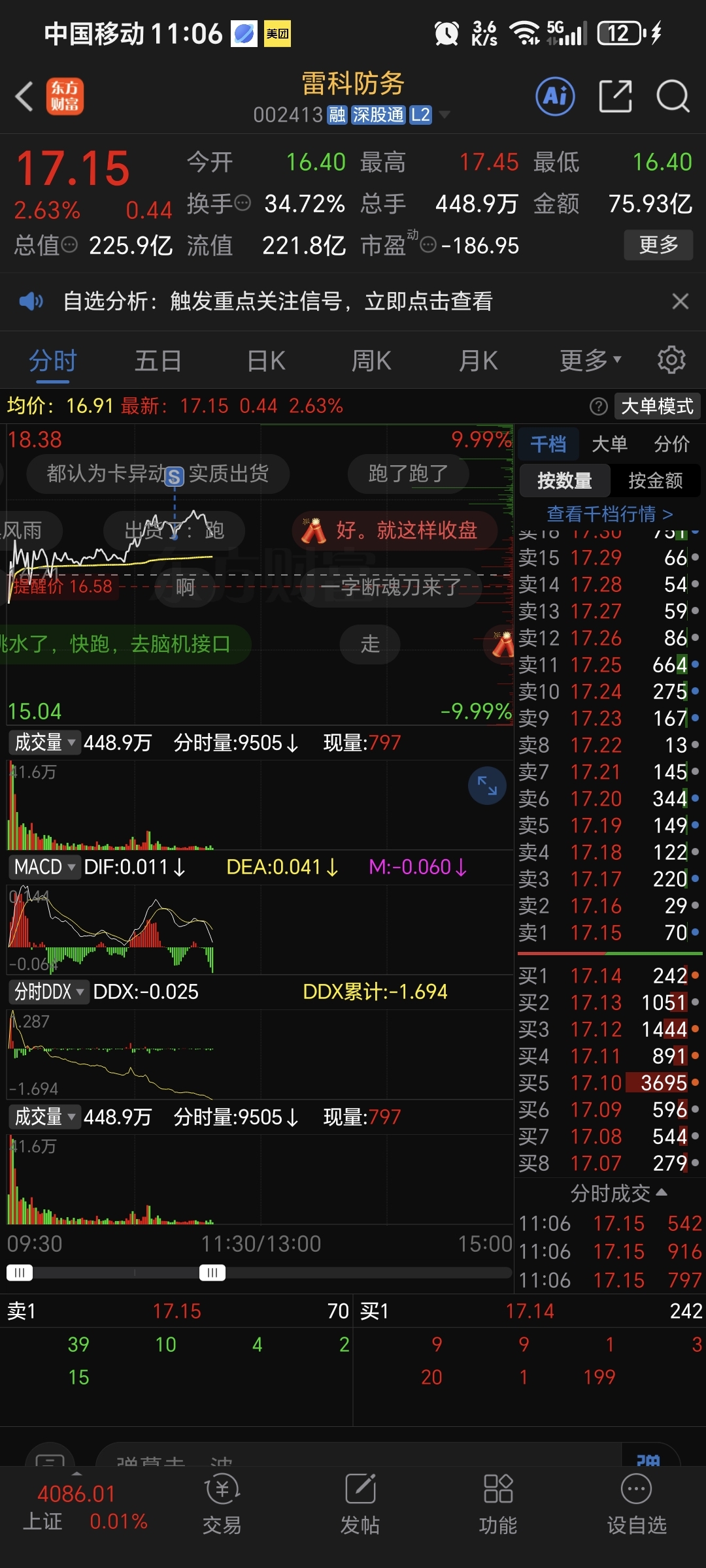The height and width of the screenshot is (1568, 706).
Task: Open chart settings gear icon
Action: [x=671, y=360]
